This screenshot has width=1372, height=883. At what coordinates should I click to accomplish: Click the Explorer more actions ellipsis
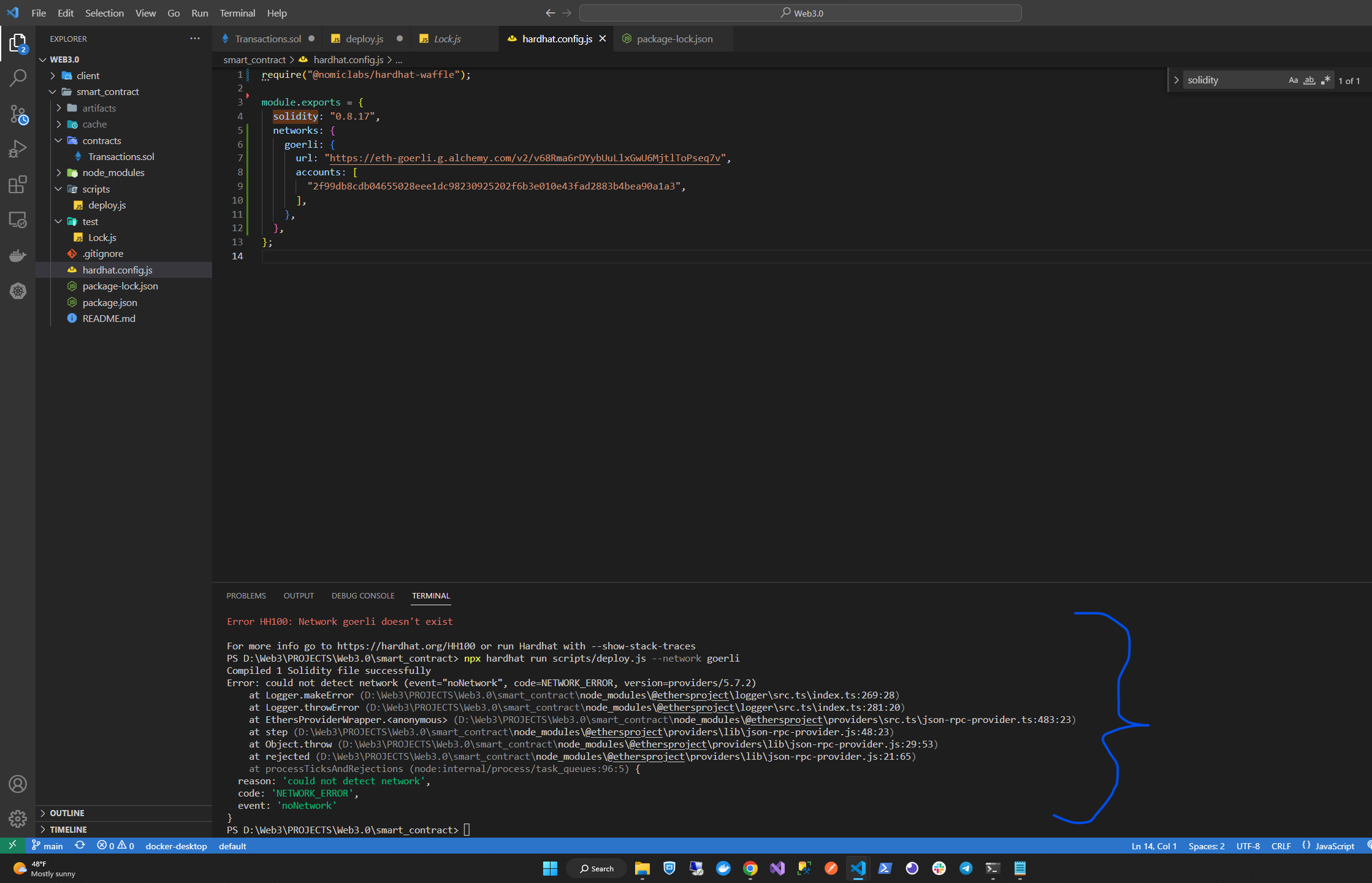click(195, 38)
